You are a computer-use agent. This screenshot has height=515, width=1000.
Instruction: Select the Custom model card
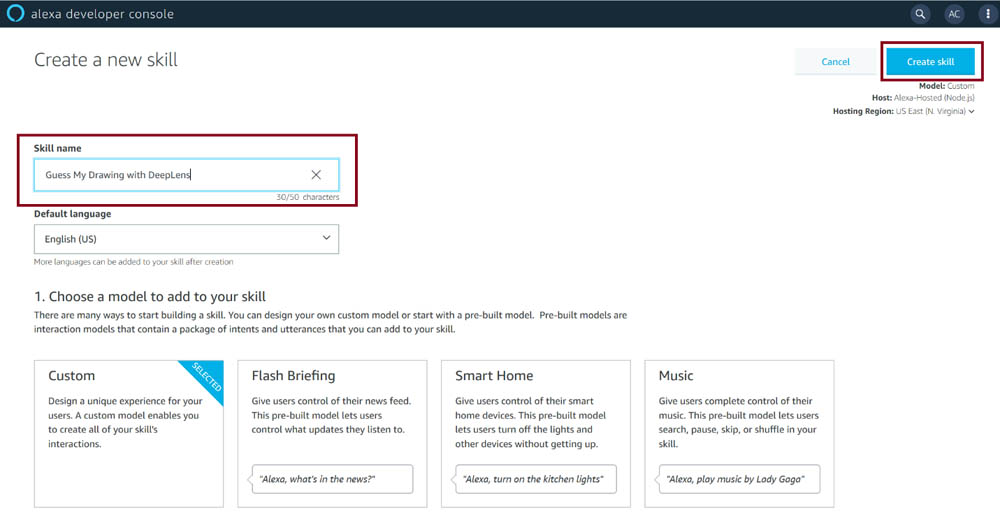click(129, 433)
